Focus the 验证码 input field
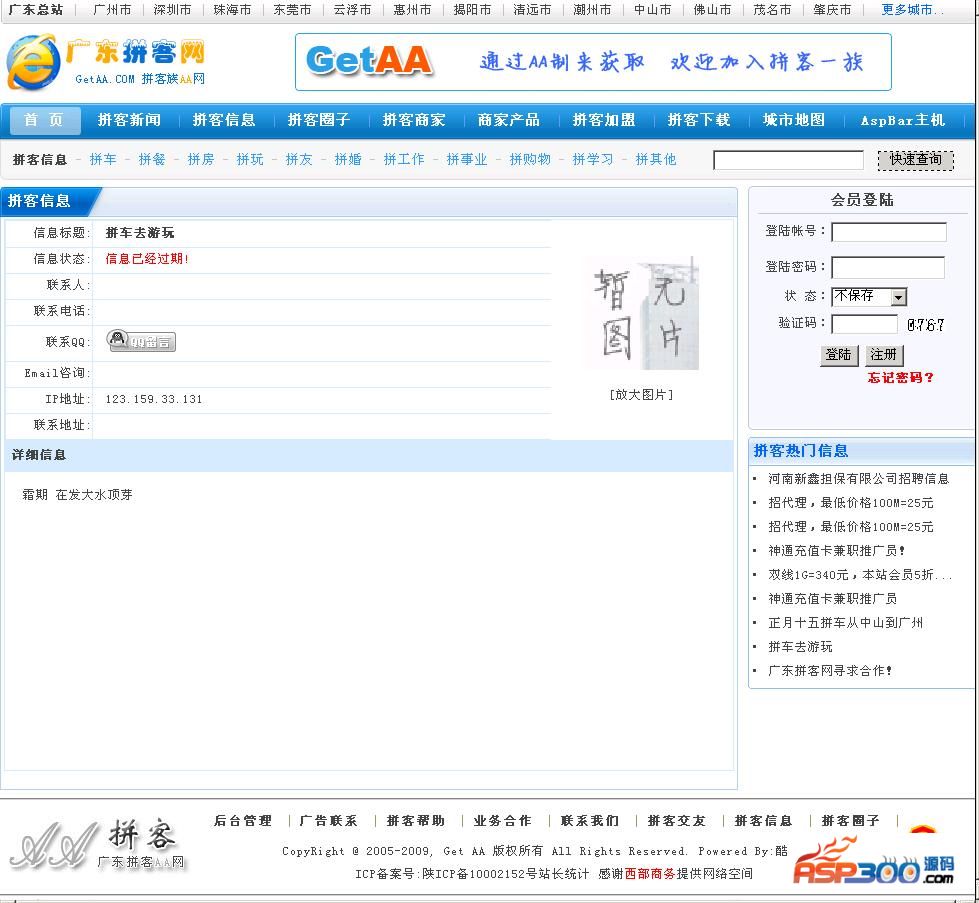This screenshot has height=903, width=979. coord(865,324)
